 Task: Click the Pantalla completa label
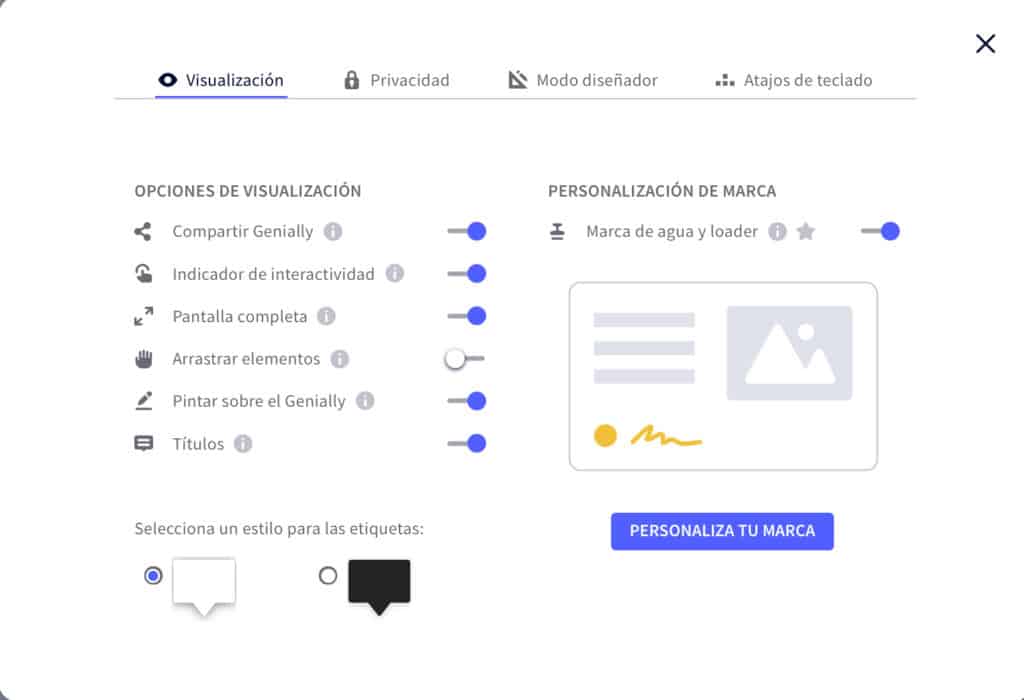tap(240, 316)
